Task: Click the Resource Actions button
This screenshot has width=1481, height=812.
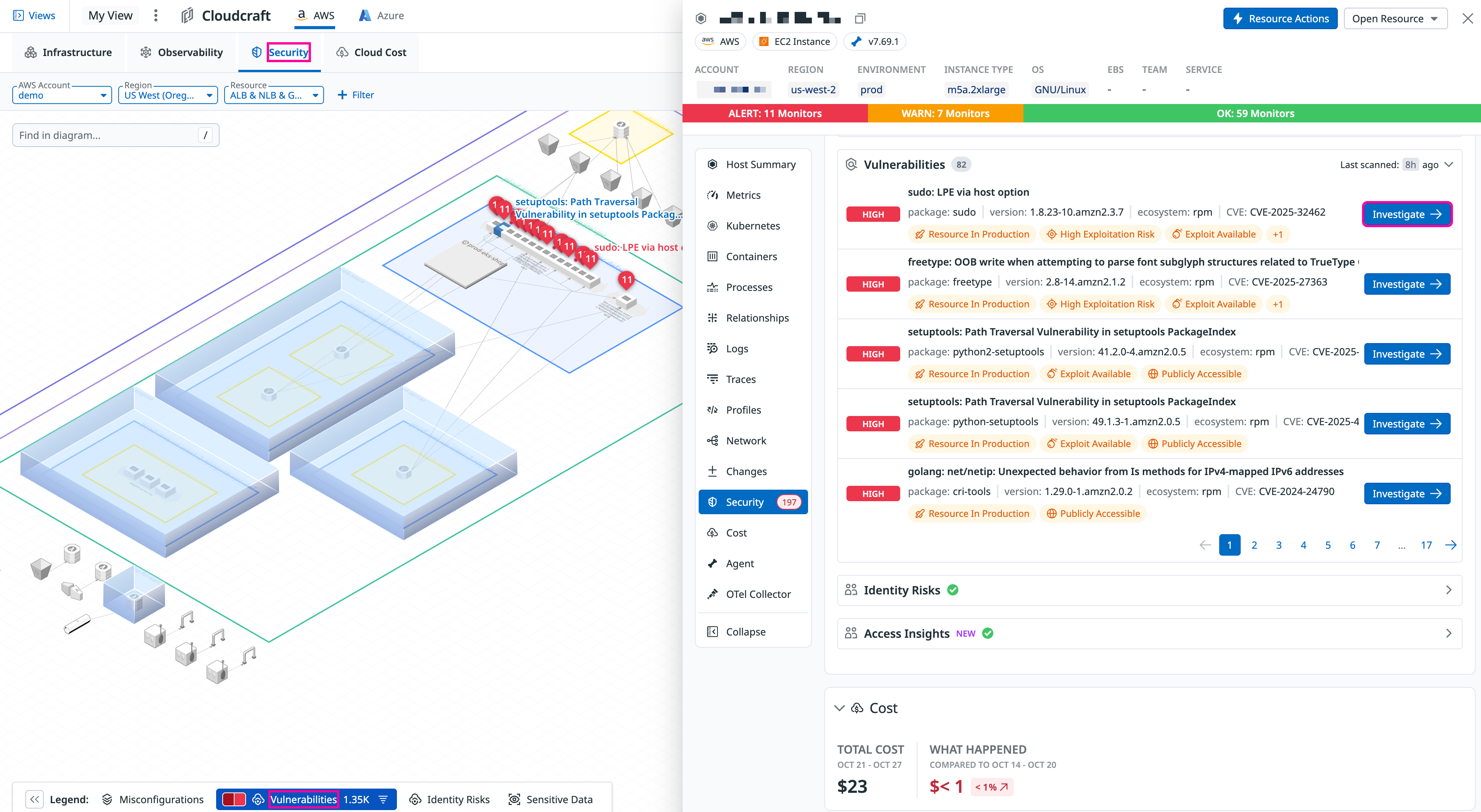Action: (1280, 18)
